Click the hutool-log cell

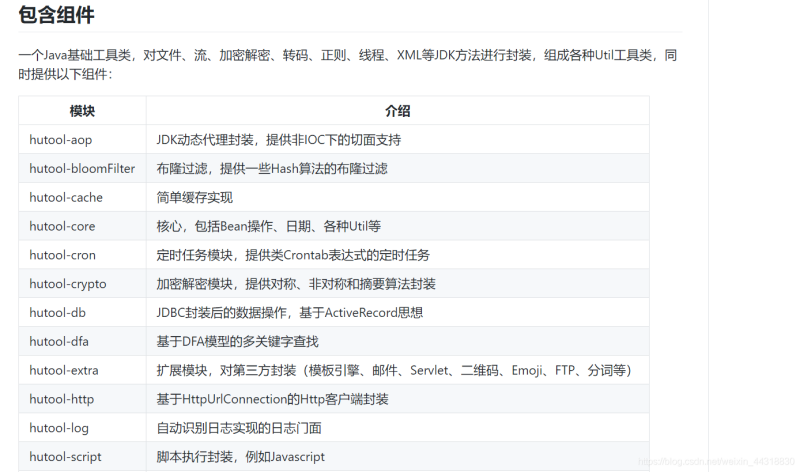(x=82, y=428)
